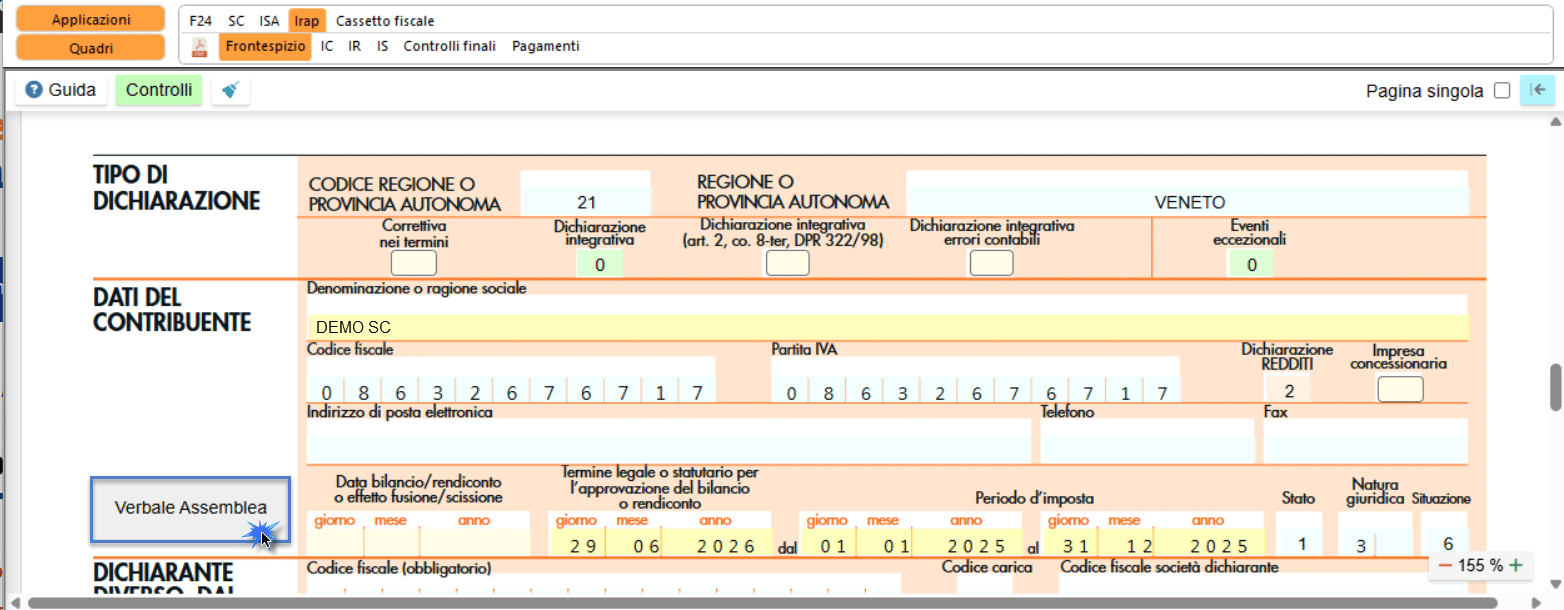The width and height of the screenshot is (1564, 610).
Task: Enable the Pagina singola checkbox
Action: (1501, 91)
